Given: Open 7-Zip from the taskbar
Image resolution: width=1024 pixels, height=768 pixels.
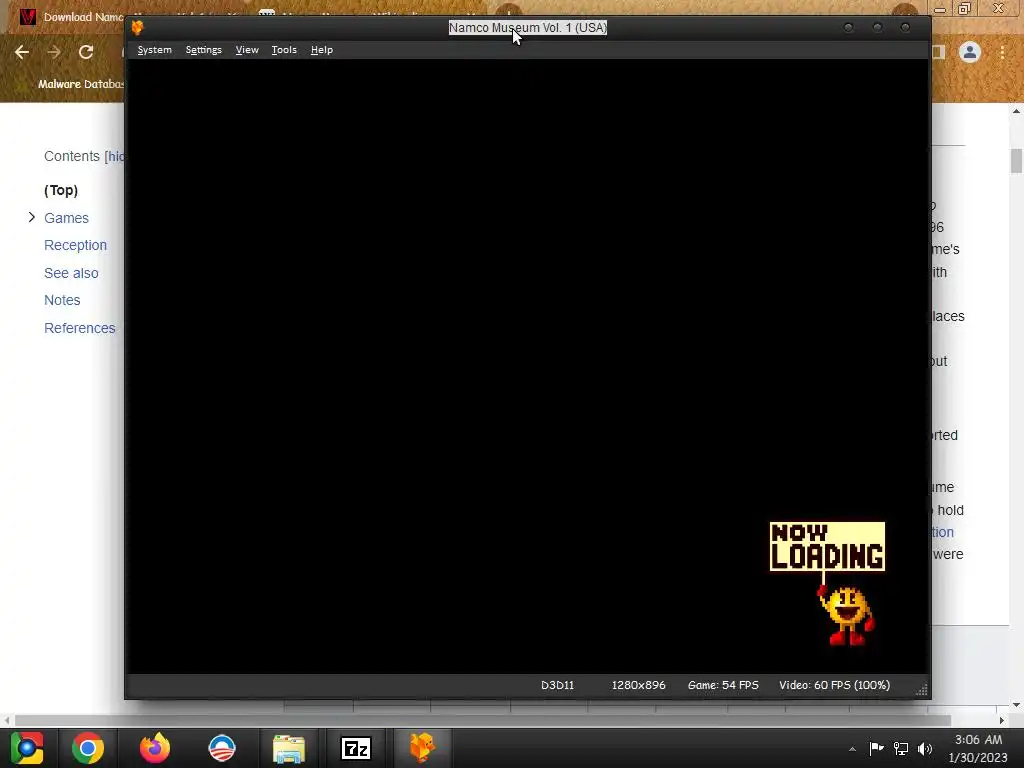Looking at the screenshot, I should click(x=356, y=748).
